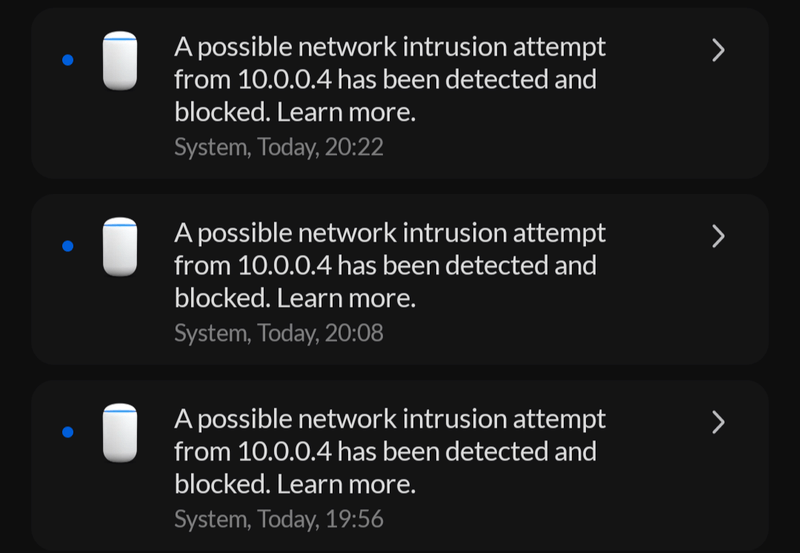
Task: Expand the 19:56 intrusion alert using its chevron
Action: (x=718, y=422)
